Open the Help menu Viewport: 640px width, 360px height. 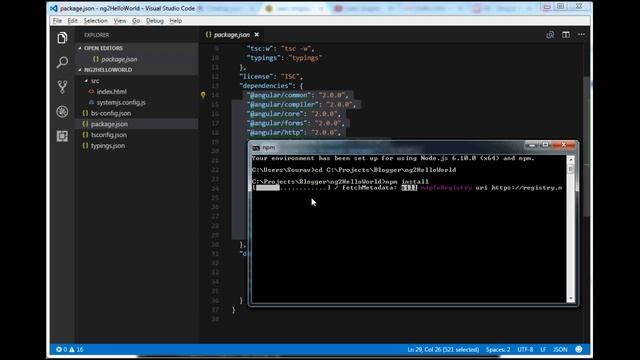point(176,21)
